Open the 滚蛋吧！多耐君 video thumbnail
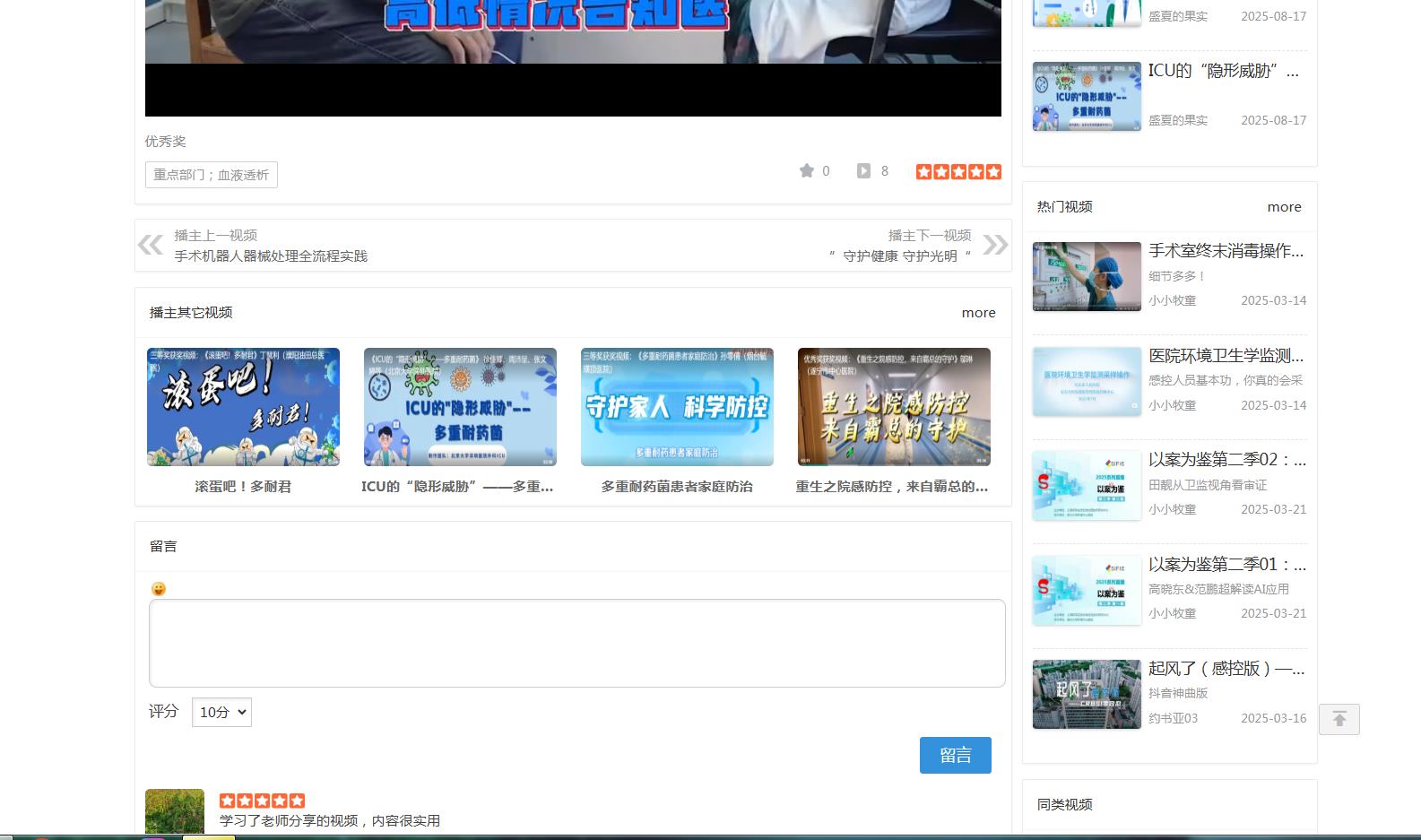 pos(243,407)
